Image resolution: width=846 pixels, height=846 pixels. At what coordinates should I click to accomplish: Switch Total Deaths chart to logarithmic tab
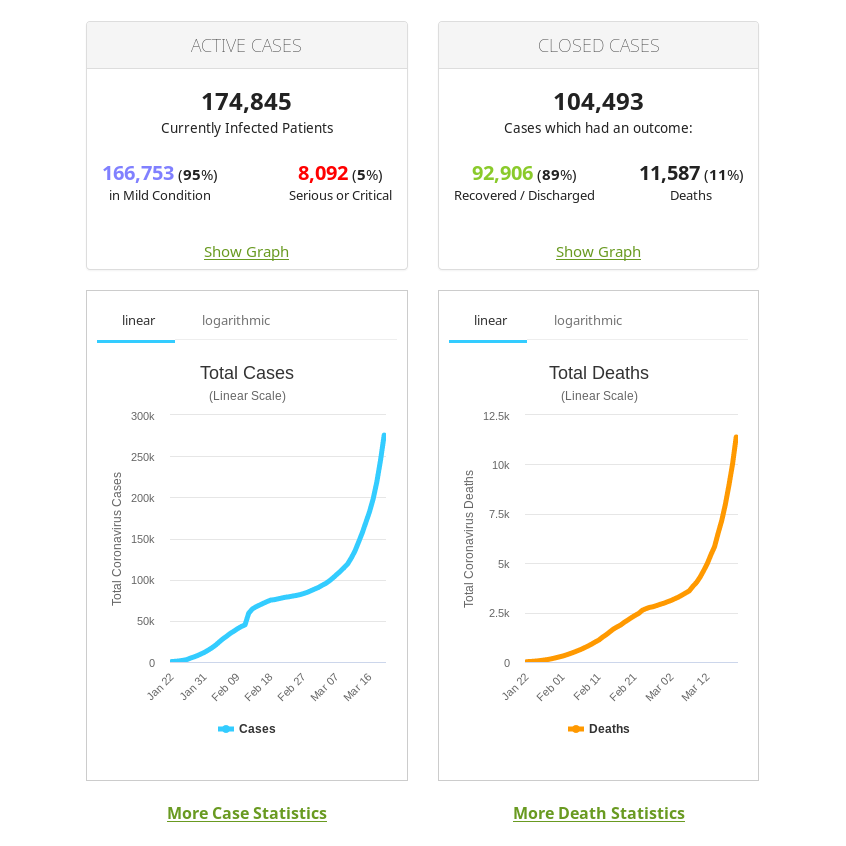pos(588,321)
